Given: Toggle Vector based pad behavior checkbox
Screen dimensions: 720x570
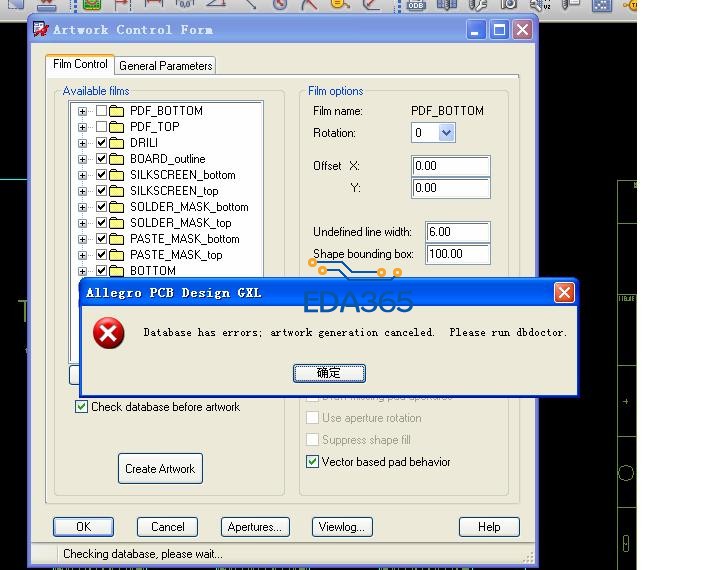Looking at the screenshot, I should click(x=312, y=462).
